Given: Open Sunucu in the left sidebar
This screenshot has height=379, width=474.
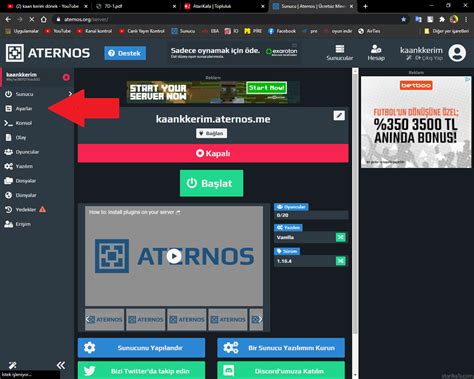Looking at the screenshot, I should [19, 94].
